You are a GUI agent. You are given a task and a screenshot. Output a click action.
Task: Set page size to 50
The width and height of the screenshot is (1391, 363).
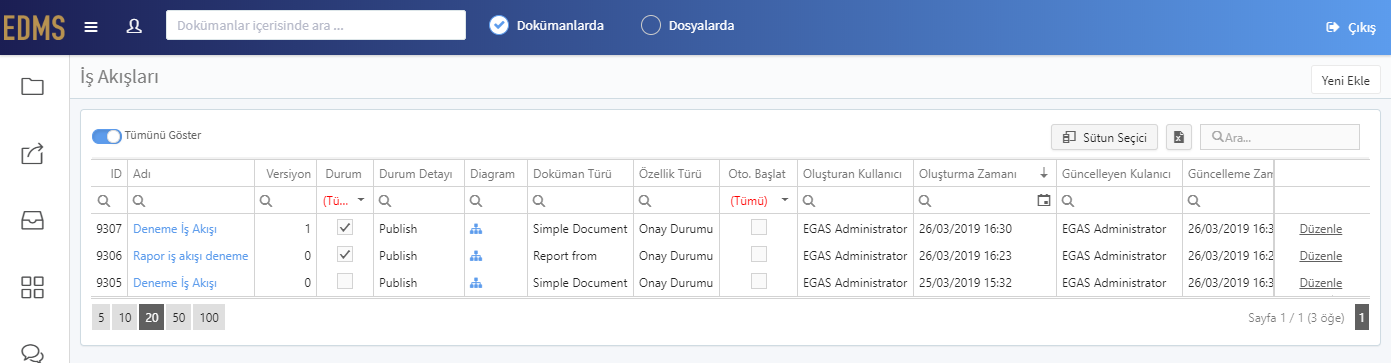[x=179, y=318]
